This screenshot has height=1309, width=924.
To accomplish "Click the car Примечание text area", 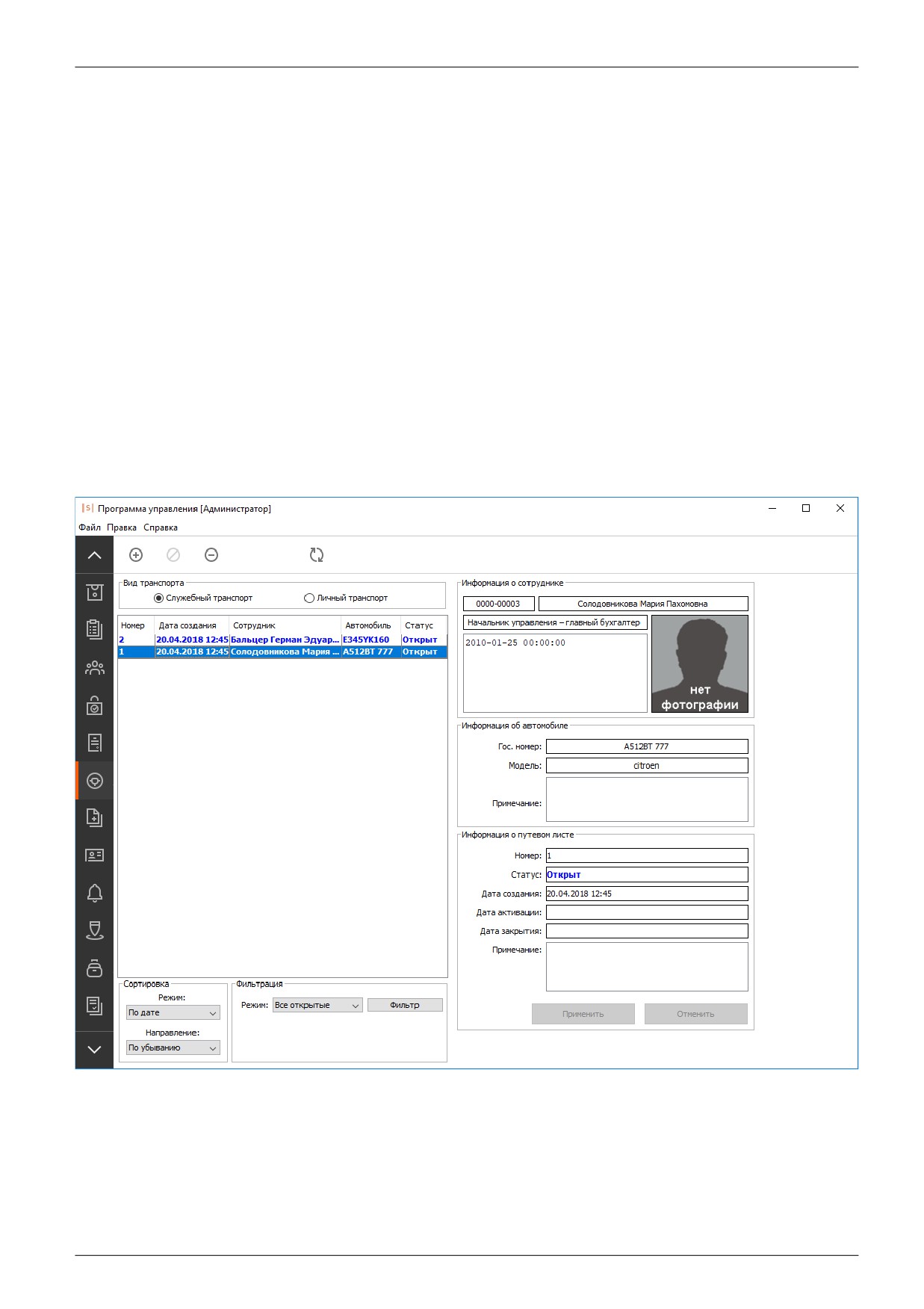I will [x=647, y=799].
